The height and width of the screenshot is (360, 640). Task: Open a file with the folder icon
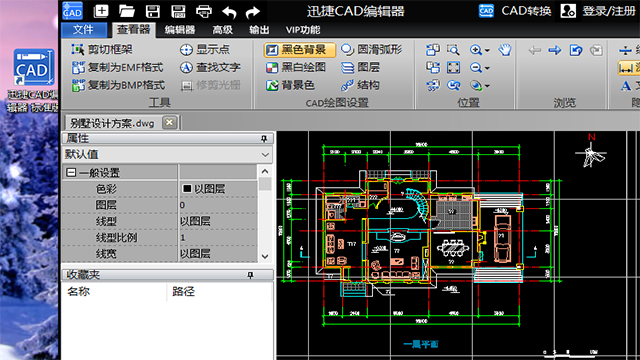tap(127, 11)
